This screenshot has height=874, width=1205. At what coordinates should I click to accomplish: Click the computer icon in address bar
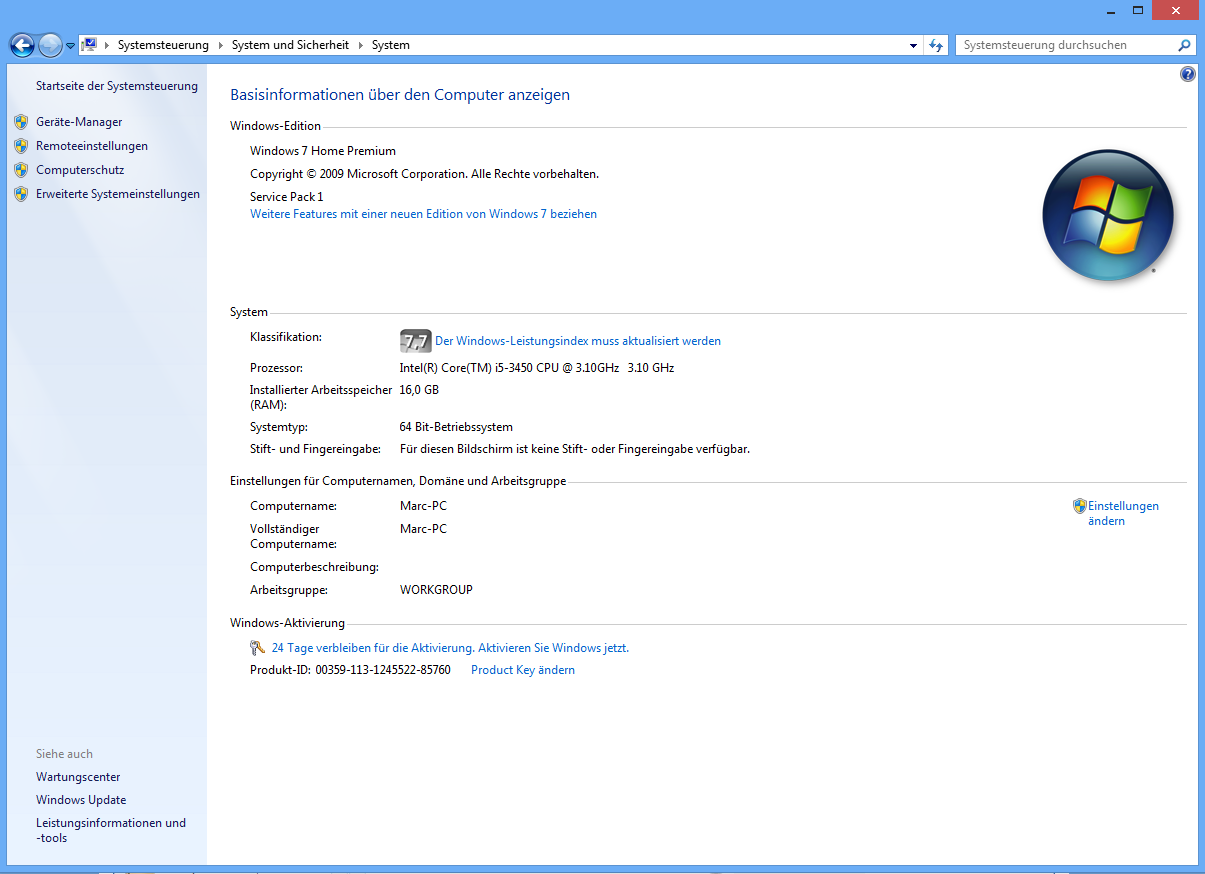(x=89, y=45)
